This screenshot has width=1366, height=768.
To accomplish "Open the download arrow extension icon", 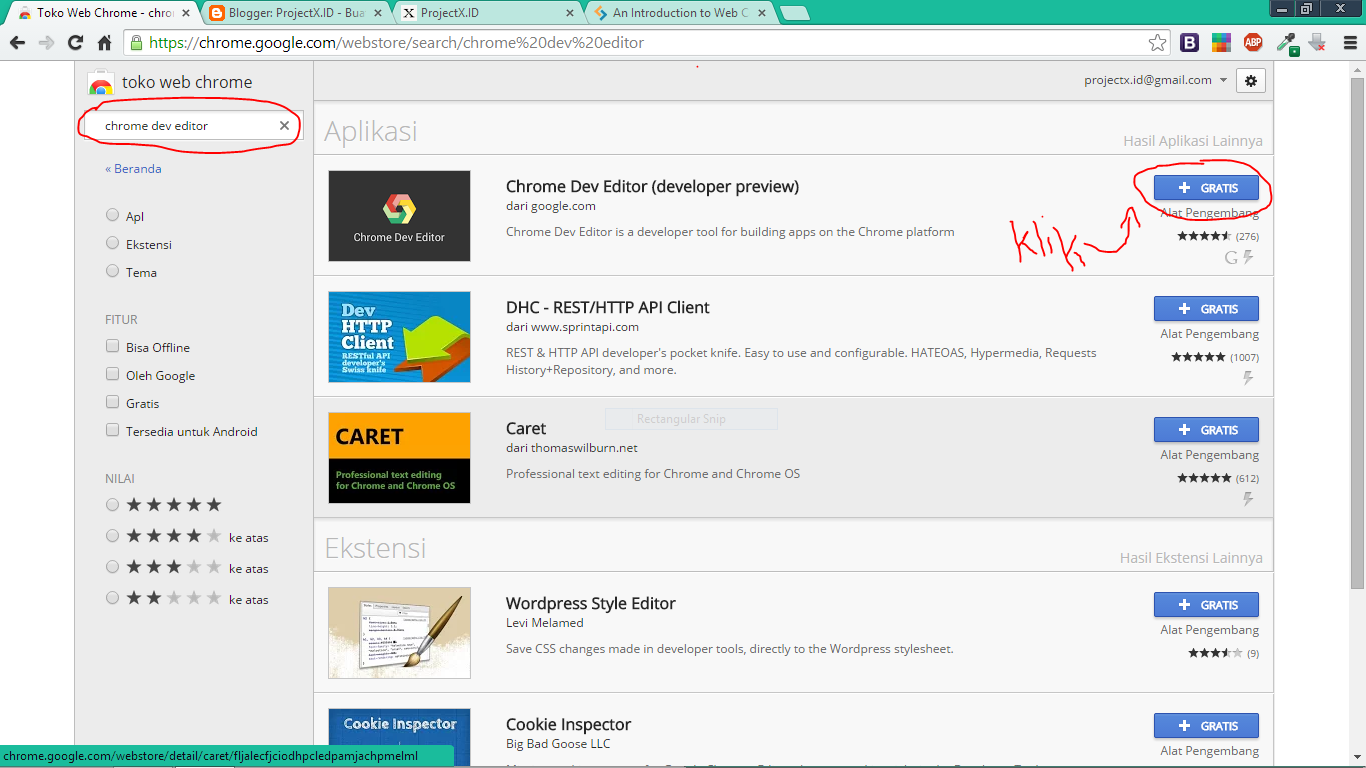I will [1317, 42].
